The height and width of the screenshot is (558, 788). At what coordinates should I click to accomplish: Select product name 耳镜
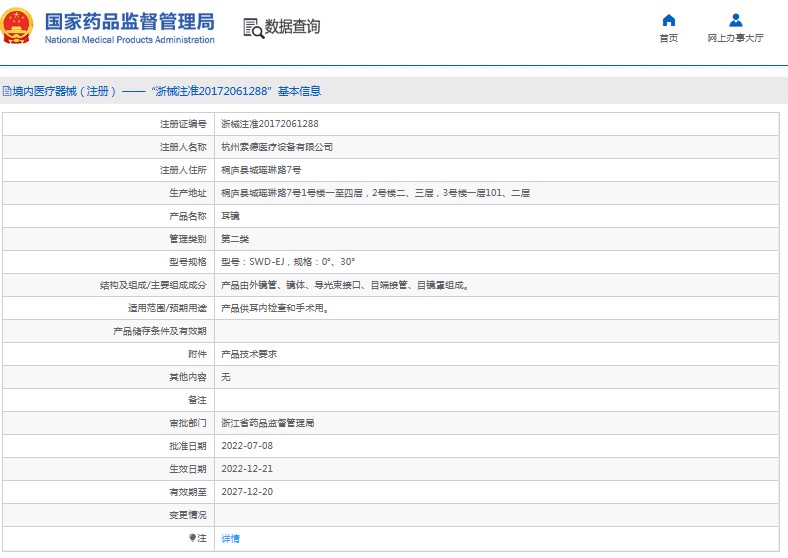click(230, 216)
